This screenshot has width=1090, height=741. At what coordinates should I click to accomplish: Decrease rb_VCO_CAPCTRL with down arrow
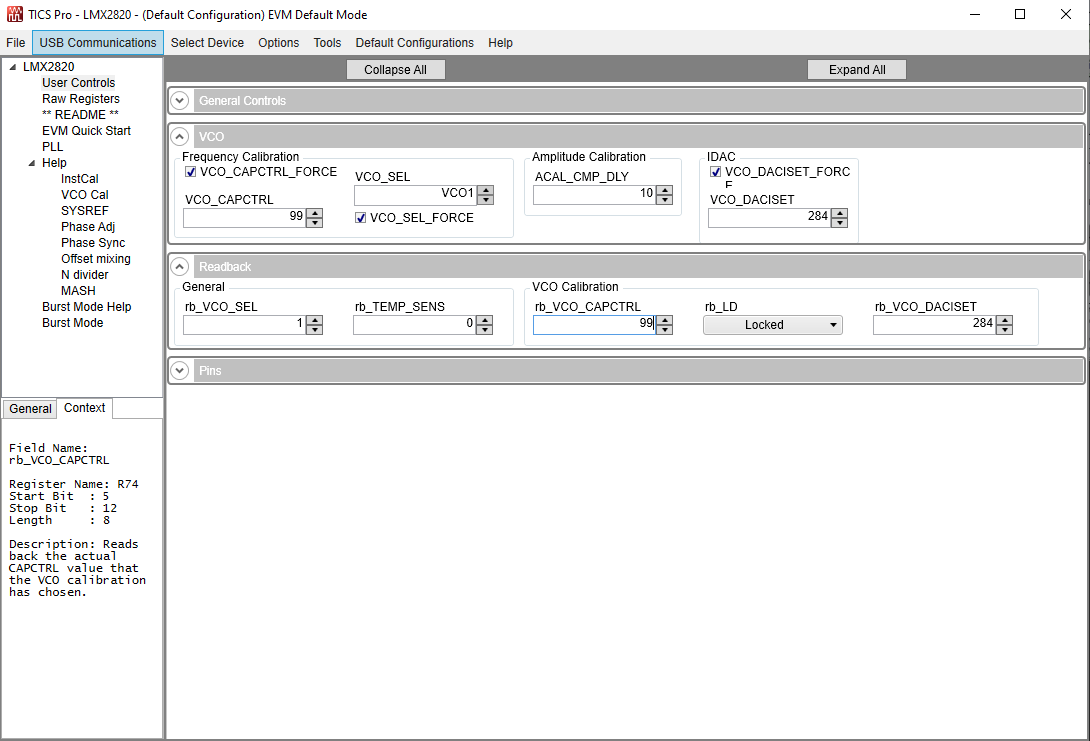(x=665, y=329)
